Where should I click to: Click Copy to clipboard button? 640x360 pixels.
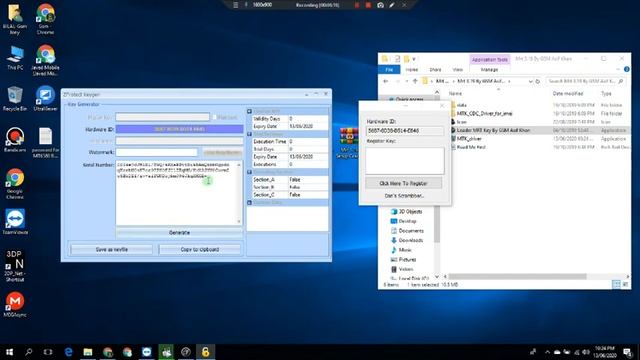tap(200, 249)
